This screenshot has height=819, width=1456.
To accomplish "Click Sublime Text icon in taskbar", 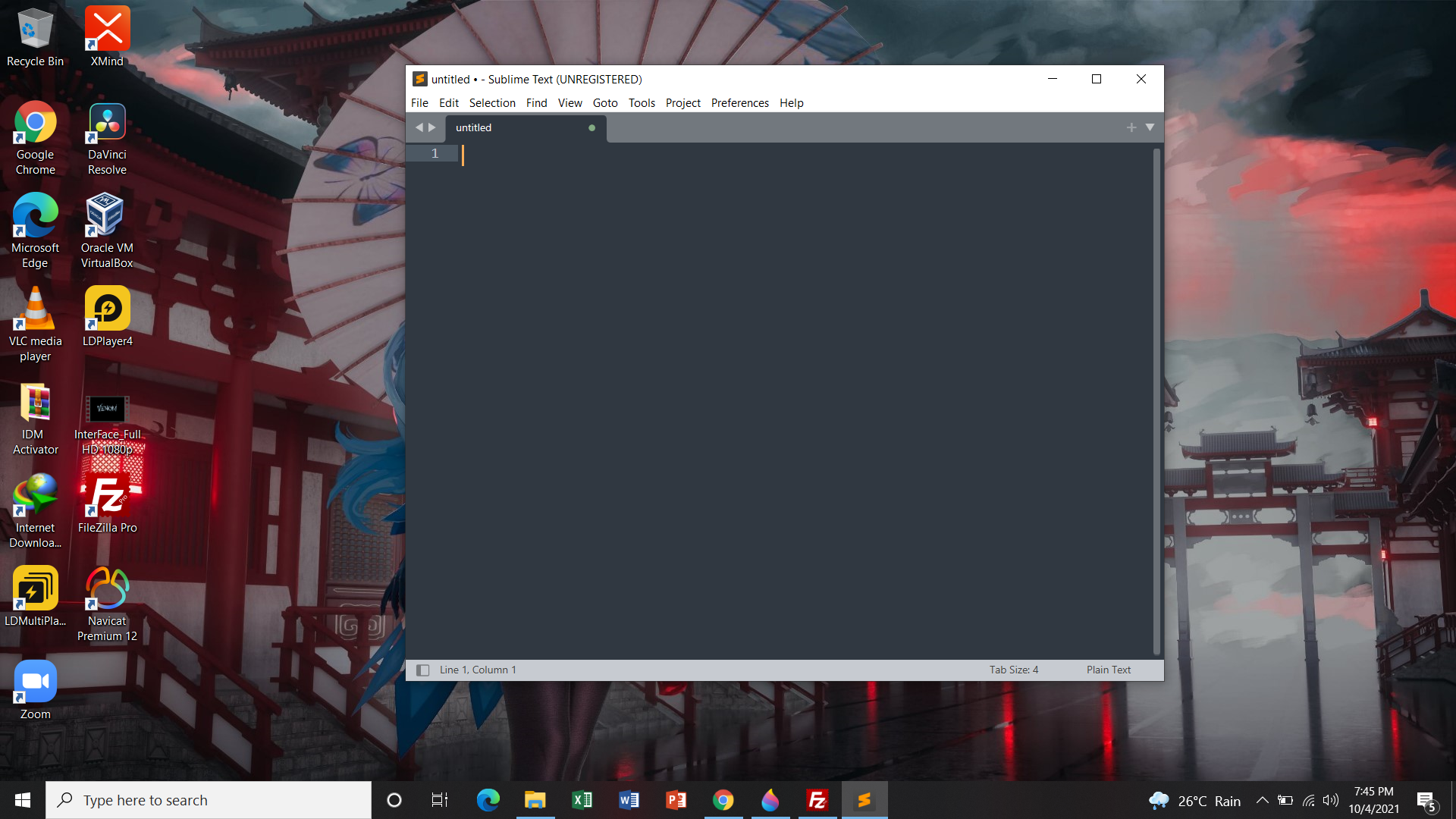I will coord(864,800).
